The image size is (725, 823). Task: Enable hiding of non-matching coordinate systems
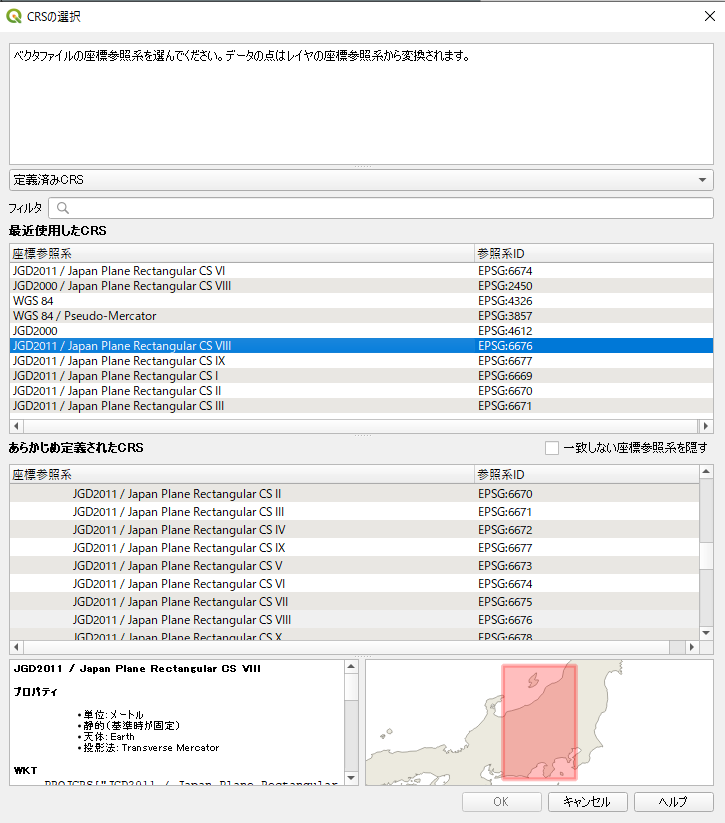click(552, 448)
